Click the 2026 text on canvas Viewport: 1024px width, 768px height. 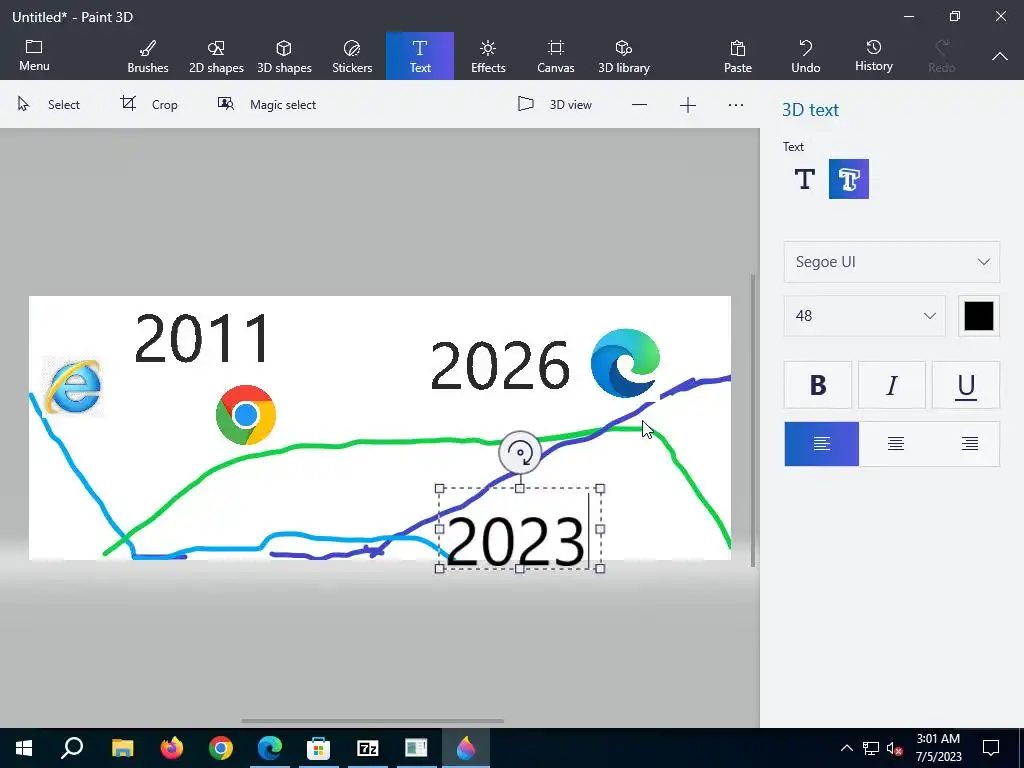click(500, 365)
